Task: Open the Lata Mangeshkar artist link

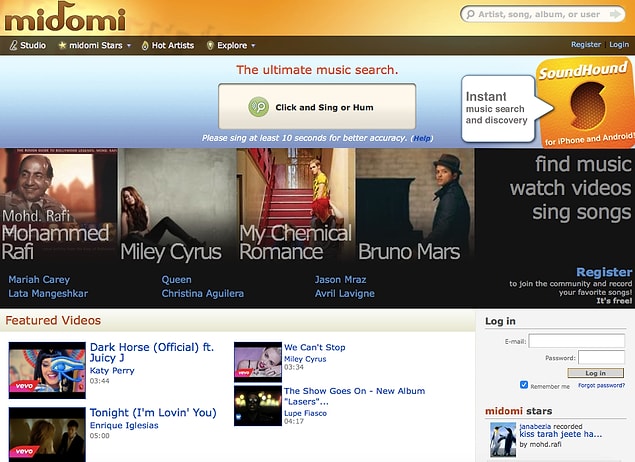Action: coord(48,294)
